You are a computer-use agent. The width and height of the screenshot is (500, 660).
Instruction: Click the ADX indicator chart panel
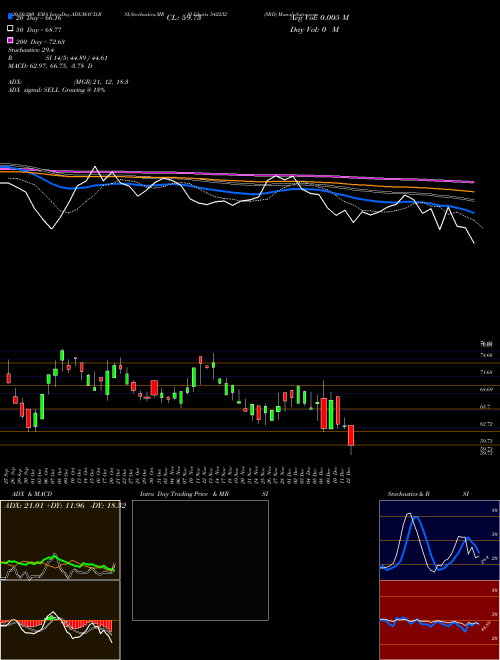tap(60, 540)
